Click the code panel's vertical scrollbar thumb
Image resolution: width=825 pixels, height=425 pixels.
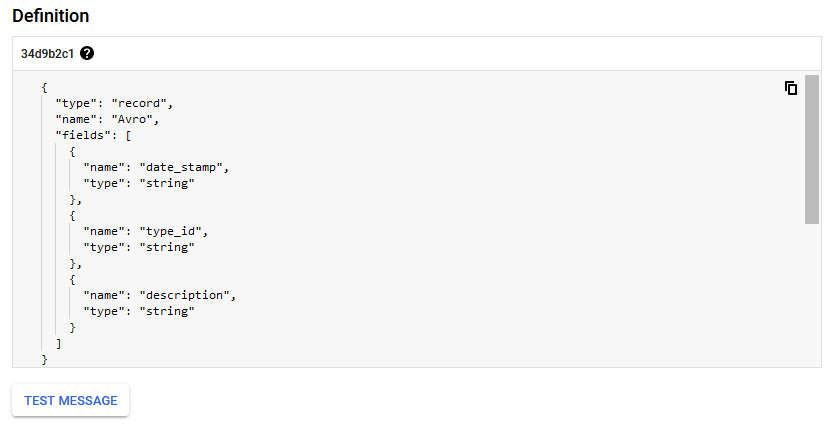pyautogui.click(x=811, y=149)
